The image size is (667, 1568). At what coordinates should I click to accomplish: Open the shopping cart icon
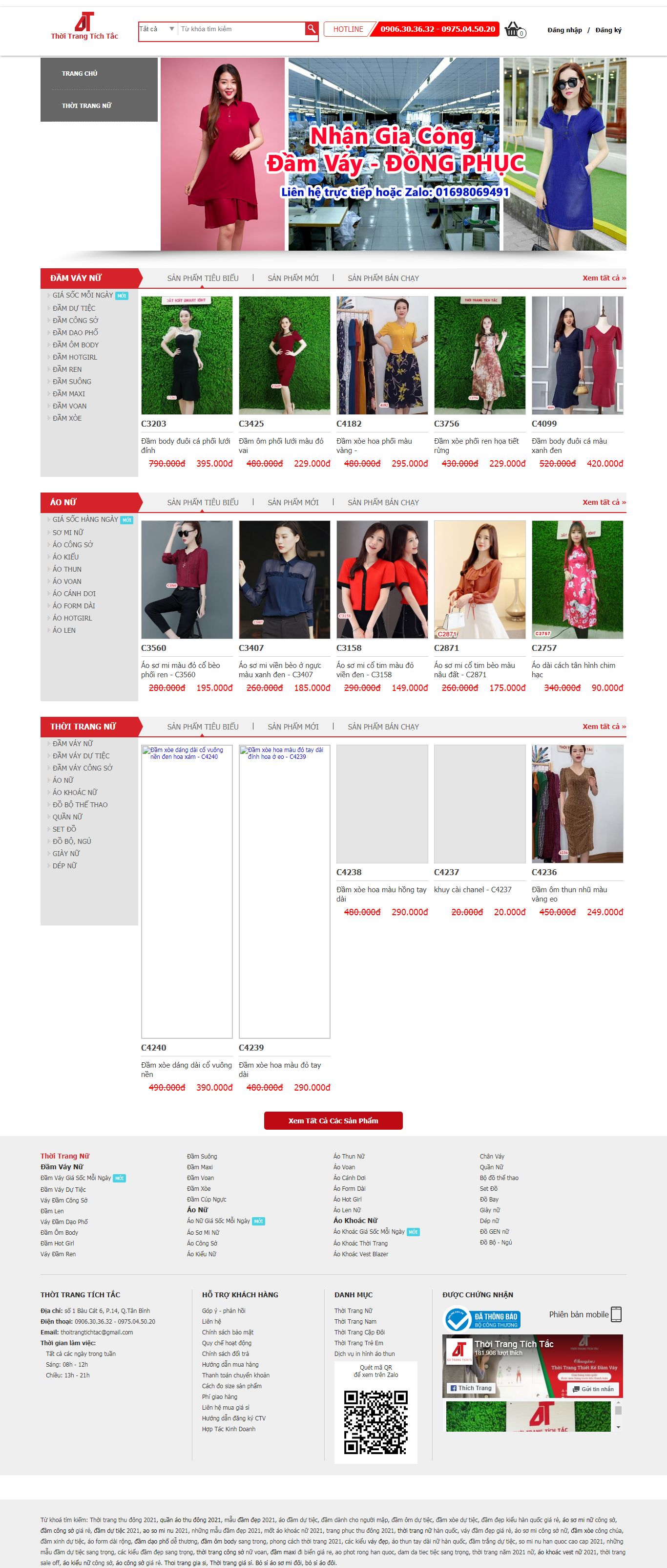[x=513, y=29]
